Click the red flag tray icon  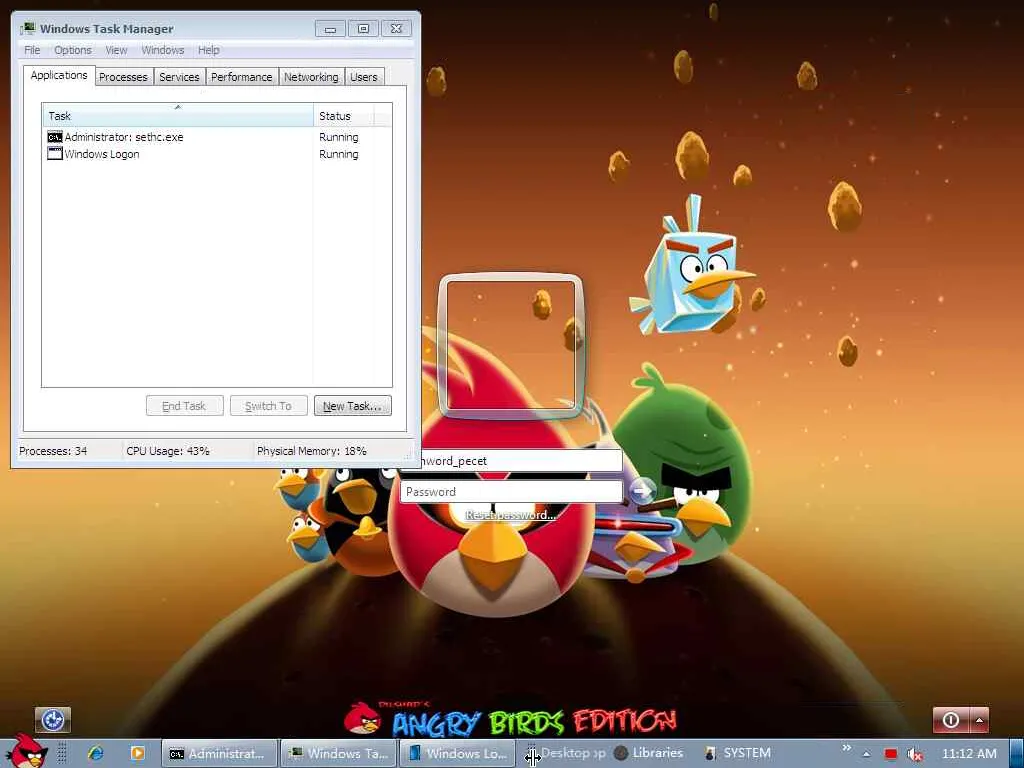tap(891, 754)
